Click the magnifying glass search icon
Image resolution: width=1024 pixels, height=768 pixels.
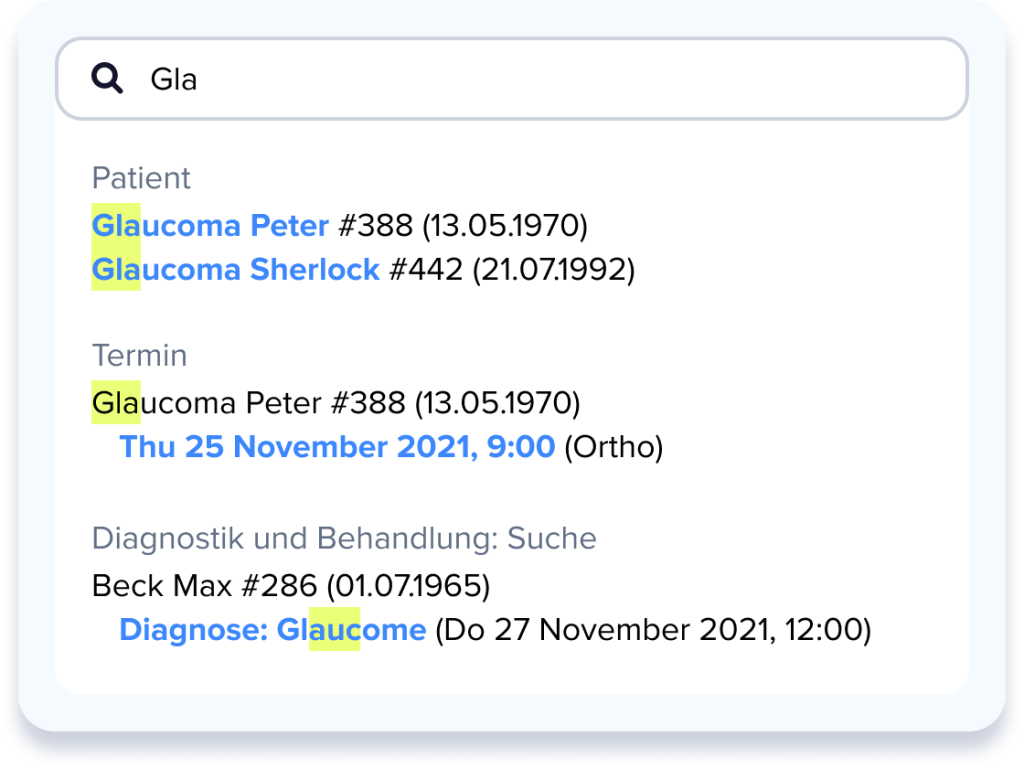107,78
